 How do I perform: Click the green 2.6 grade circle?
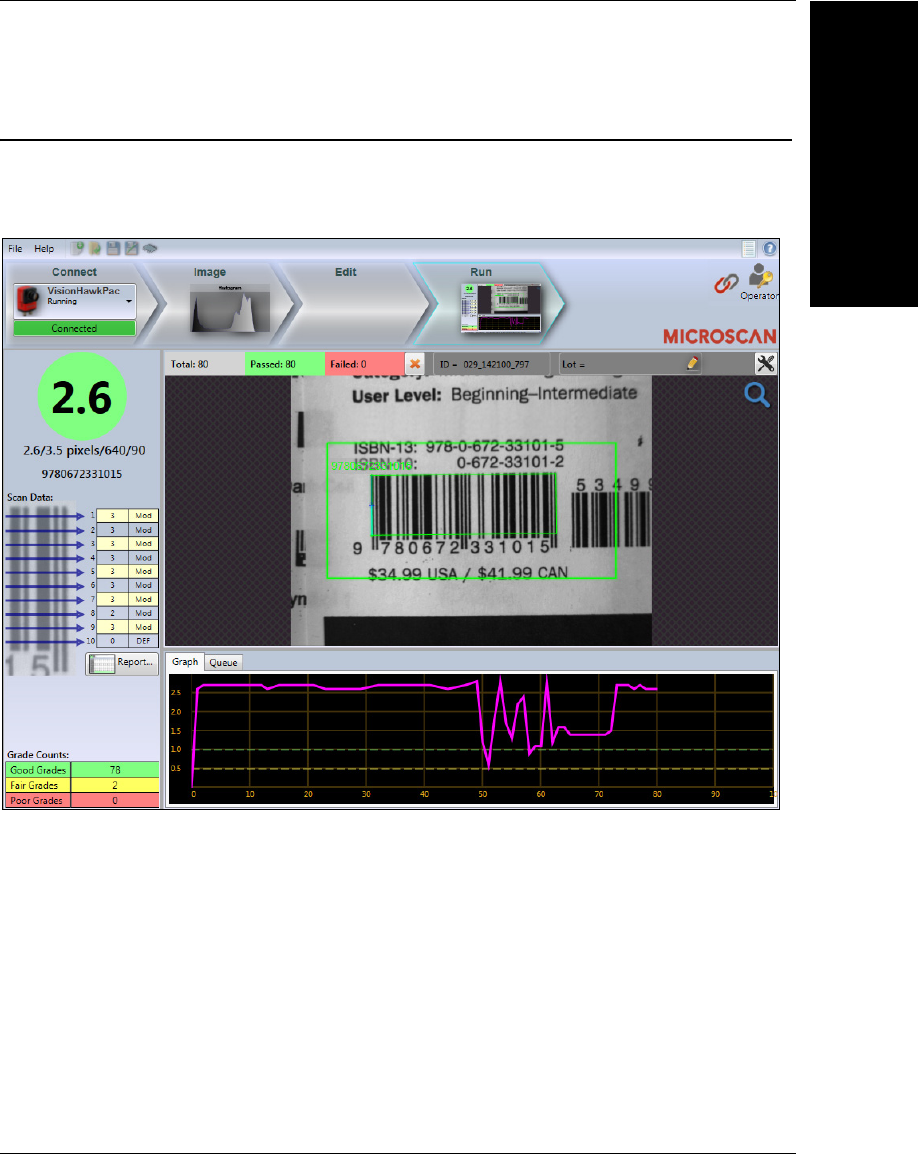click(x=82, y=397)
